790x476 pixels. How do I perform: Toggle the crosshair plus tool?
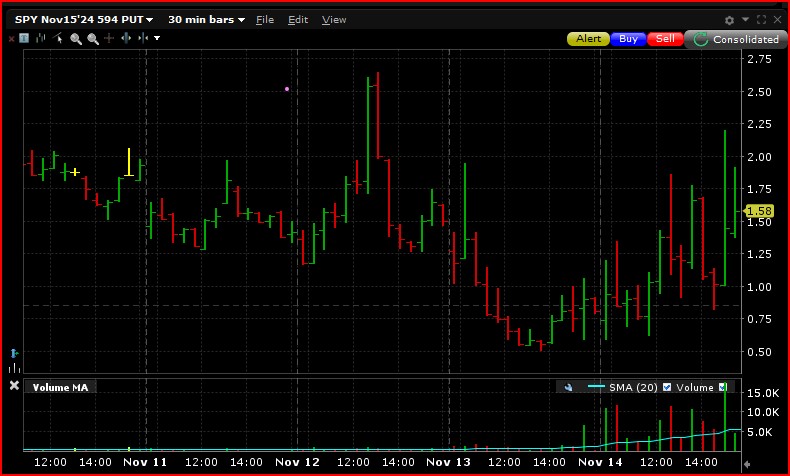click(109, 38)
